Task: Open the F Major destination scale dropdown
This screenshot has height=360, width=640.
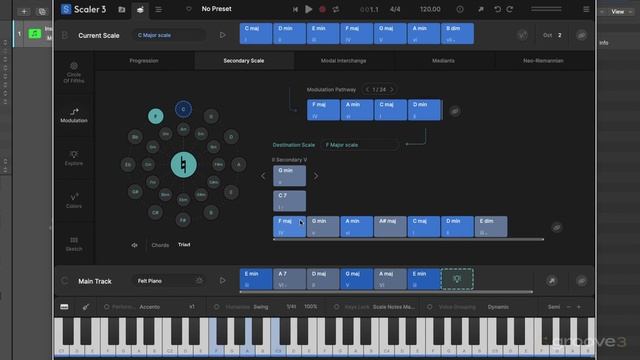Action: point(360,145)
